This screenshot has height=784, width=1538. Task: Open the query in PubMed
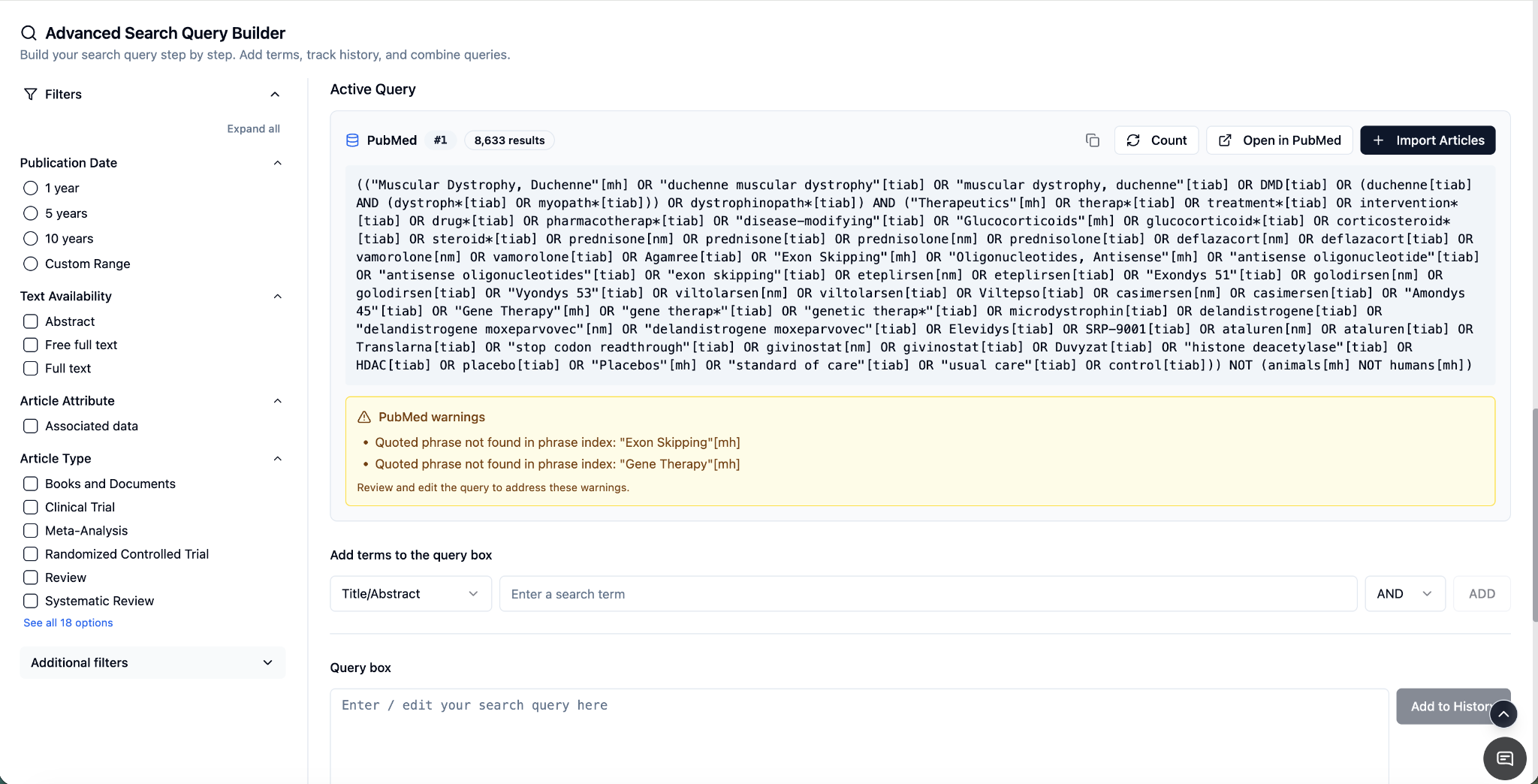coord(1280,140)
